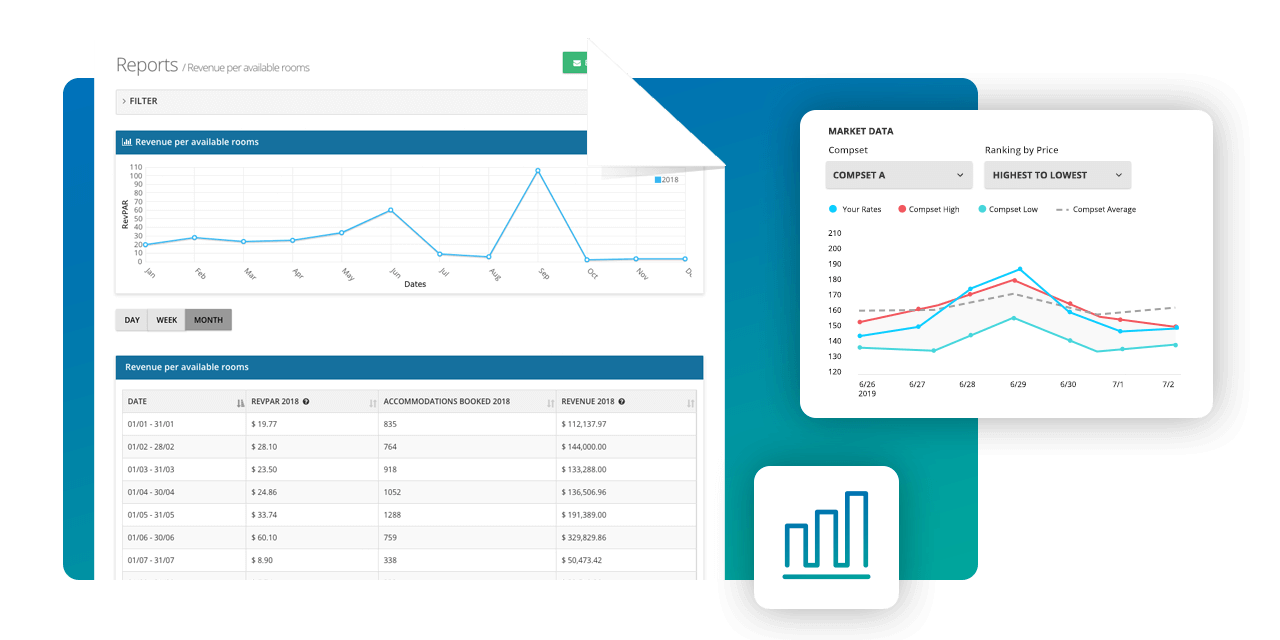The image size is (1280, 640).
Task: Click the Reports breadcrumb title
Action: (x=147, y=65)
